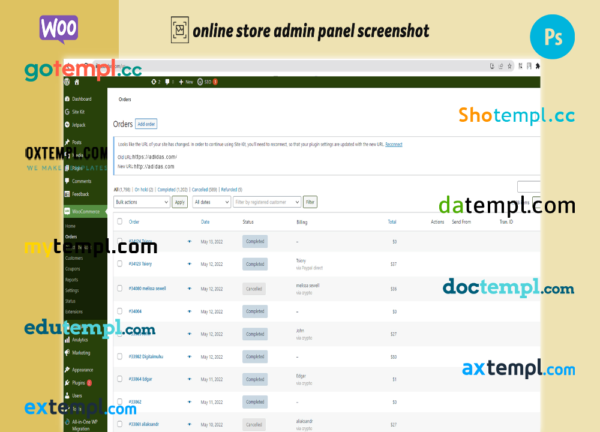
Task: Click the orders search input field
Action: pos(529,187)
